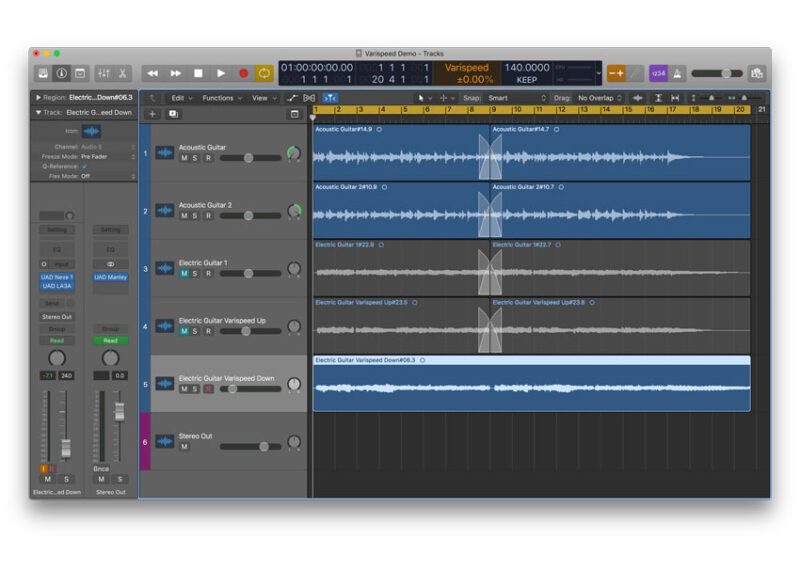
Task: Click the Waveform Zoom button
Action: point(638,98)
